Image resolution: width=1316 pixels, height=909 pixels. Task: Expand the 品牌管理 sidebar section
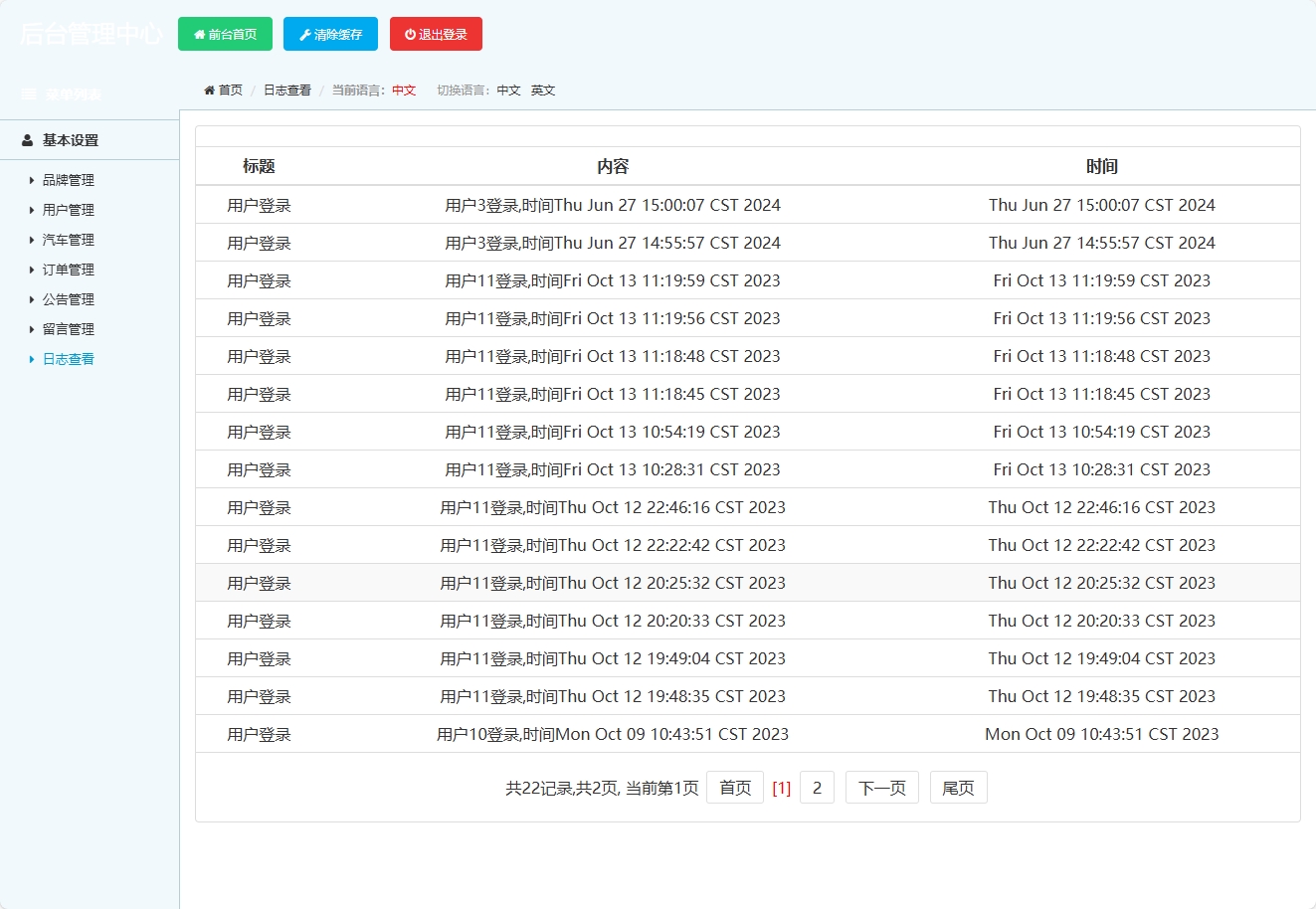pyautogui.click(x=68, y=180)
